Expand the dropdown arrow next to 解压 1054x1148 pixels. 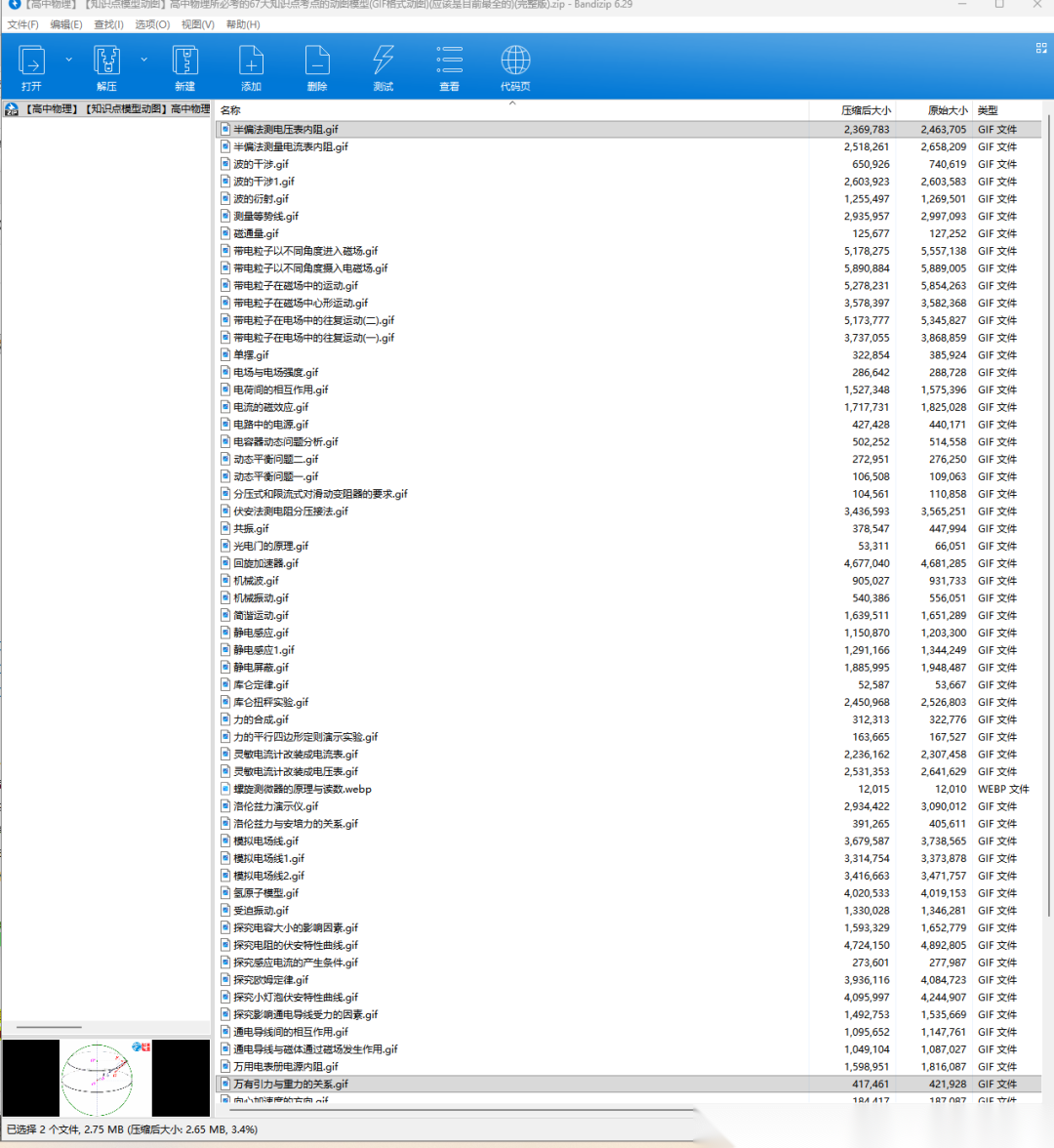143,60
